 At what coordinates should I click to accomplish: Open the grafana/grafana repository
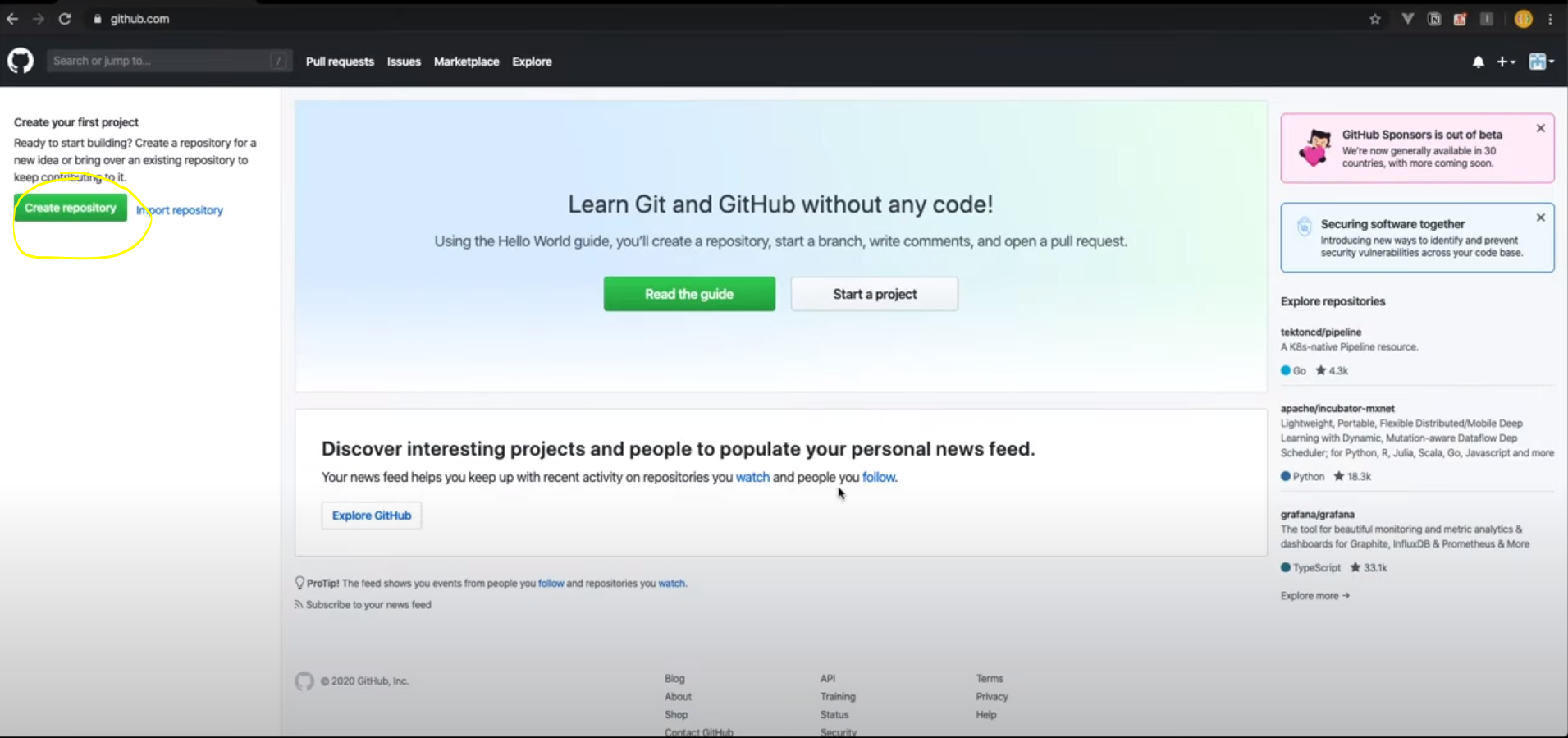(1318, 515)
